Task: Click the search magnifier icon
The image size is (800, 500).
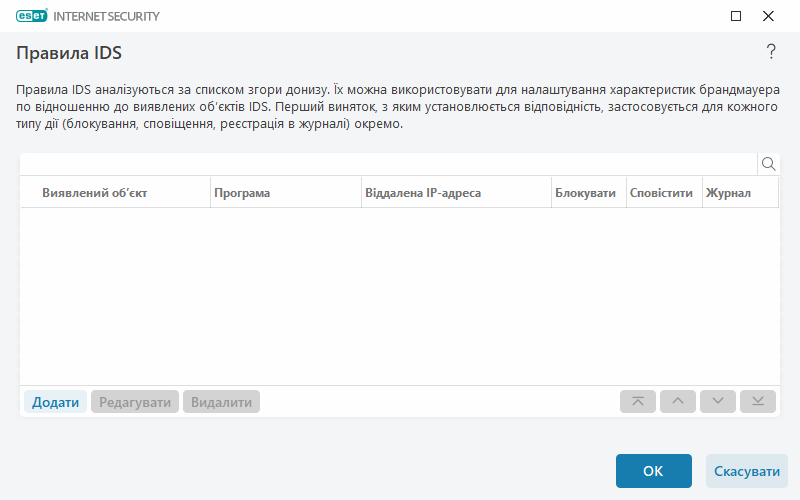Action: (x=768, y=164)
